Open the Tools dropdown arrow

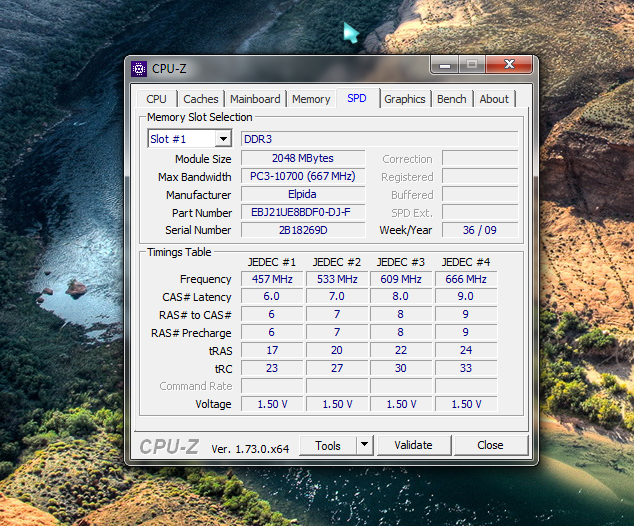364,445
